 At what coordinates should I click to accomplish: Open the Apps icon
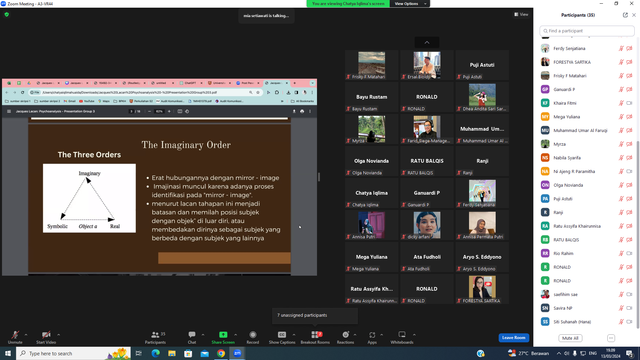(x=372, y=335)
